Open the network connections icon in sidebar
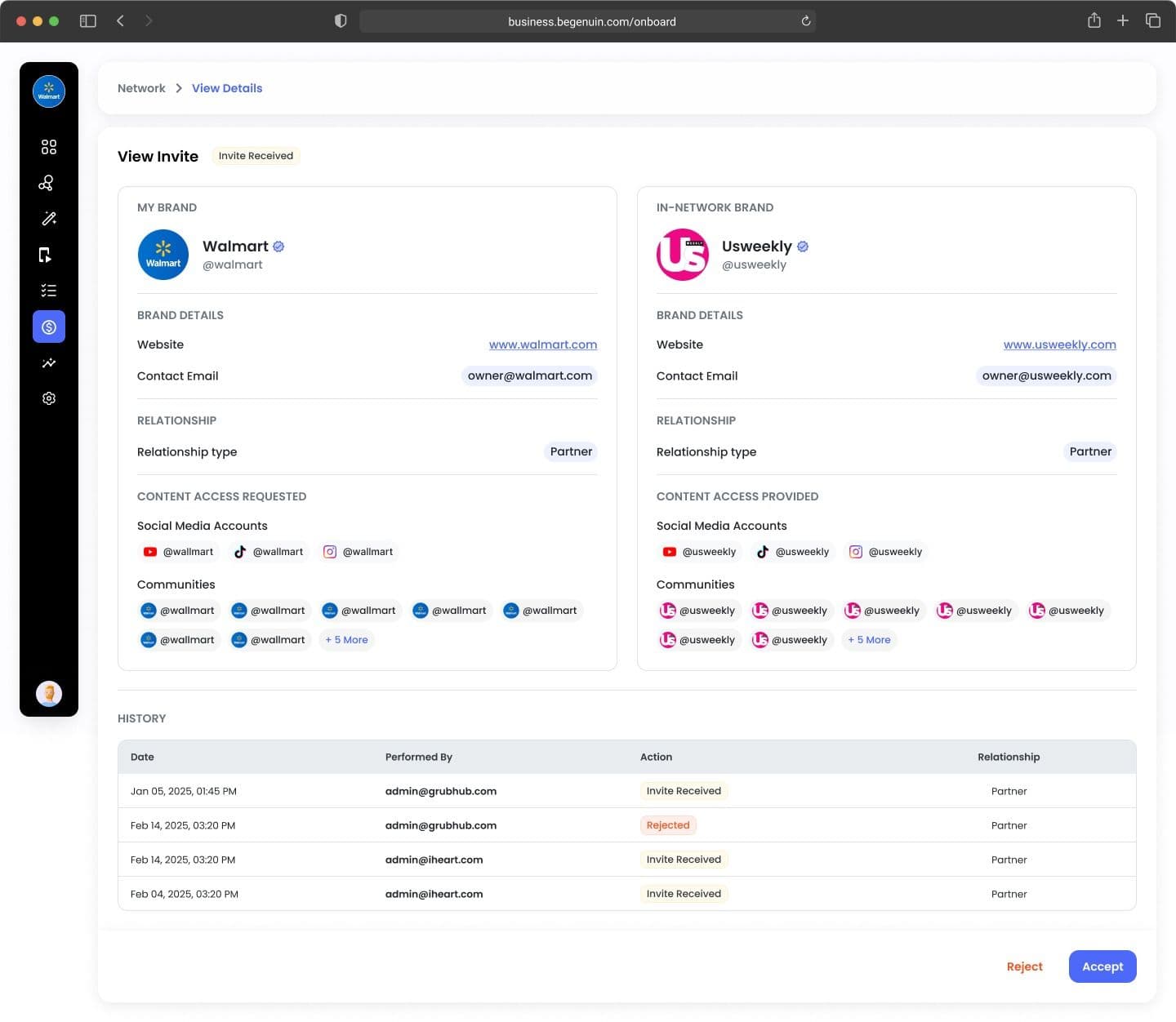This screenshot has width=1176, height=1022. [47, 183]
